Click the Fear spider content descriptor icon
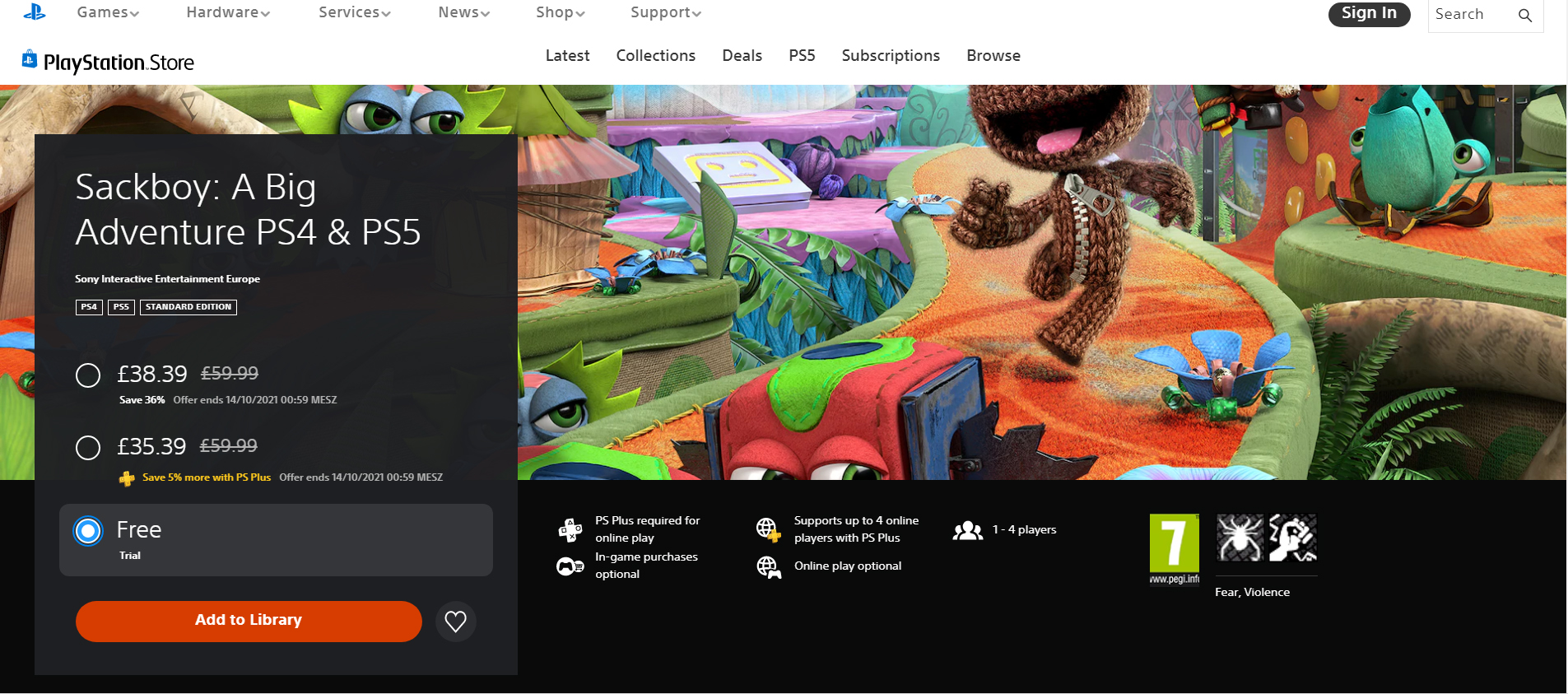 tap(1239, 538)
